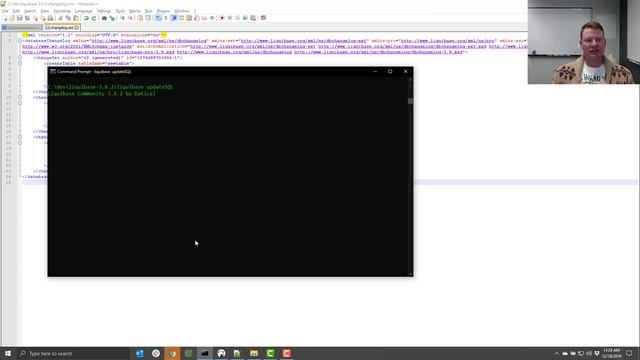Toggle Word wrap icon in Notepad++ toolbar
The width and height of the screenshot is (640, 360).
click(x=158, y=18)
